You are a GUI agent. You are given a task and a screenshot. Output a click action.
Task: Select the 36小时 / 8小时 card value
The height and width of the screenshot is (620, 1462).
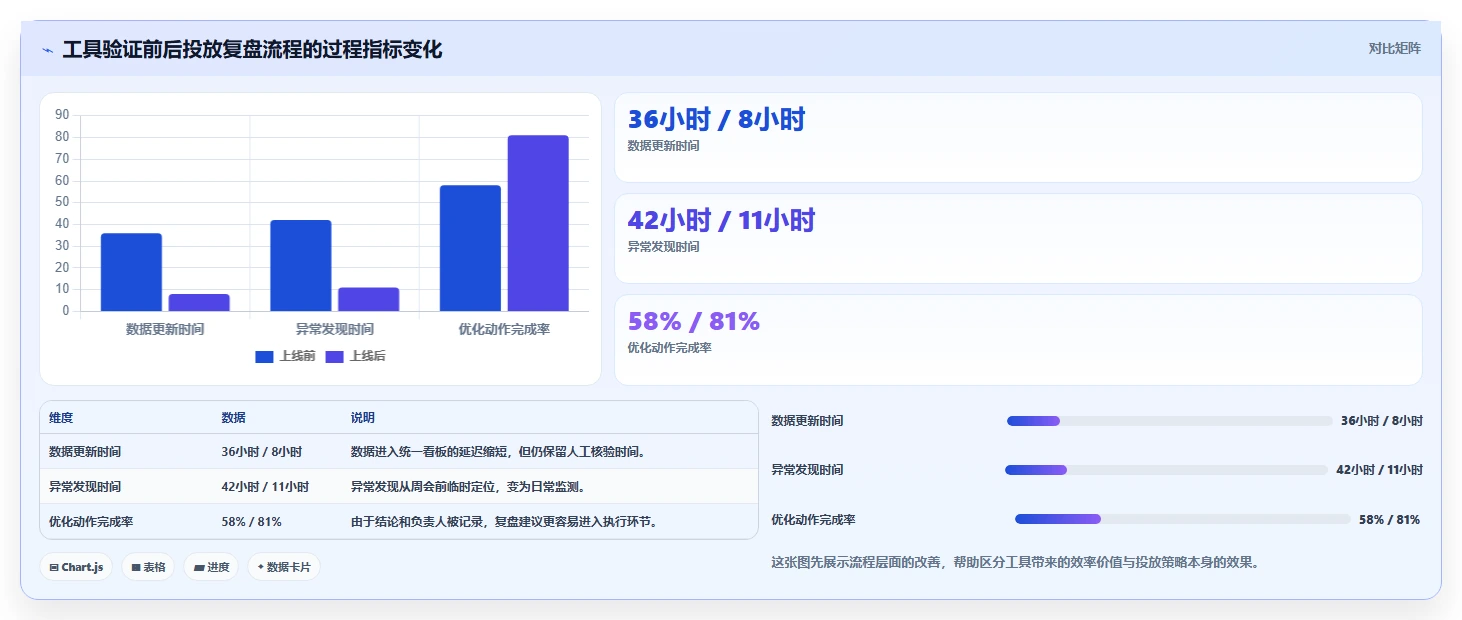tap(716, 120)
